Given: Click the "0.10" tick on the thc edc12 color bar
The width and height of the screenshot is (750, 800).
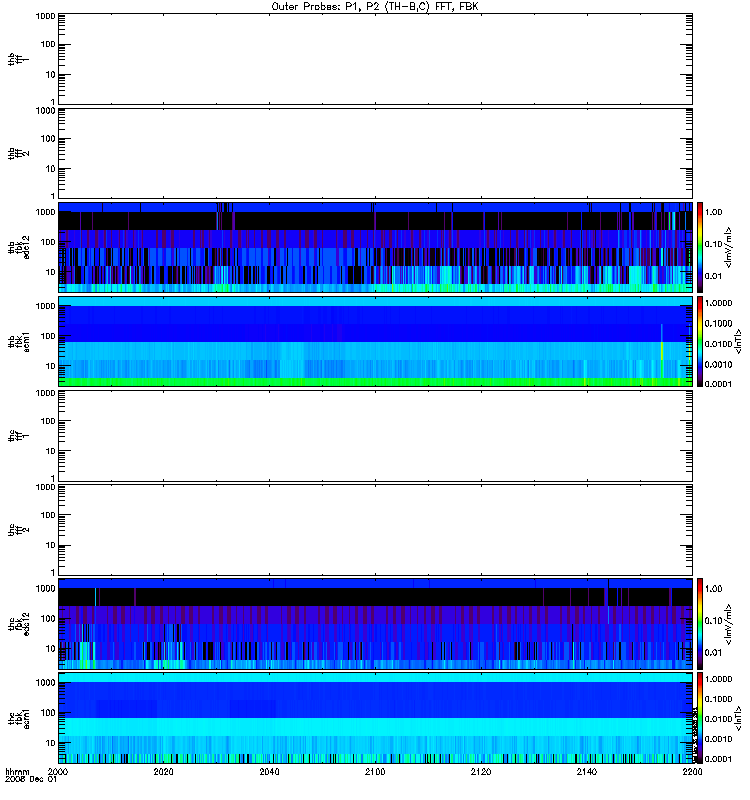Looking at the screenshot, I should point(713,621).
